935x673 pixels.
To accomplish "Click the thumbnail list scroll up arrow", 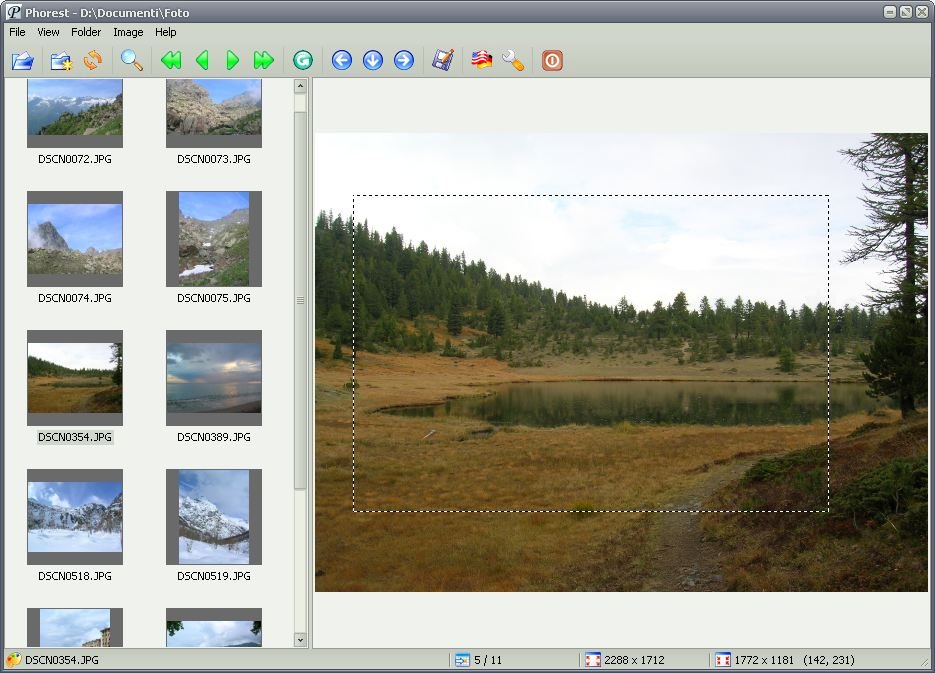I will (x=300, y=87).
